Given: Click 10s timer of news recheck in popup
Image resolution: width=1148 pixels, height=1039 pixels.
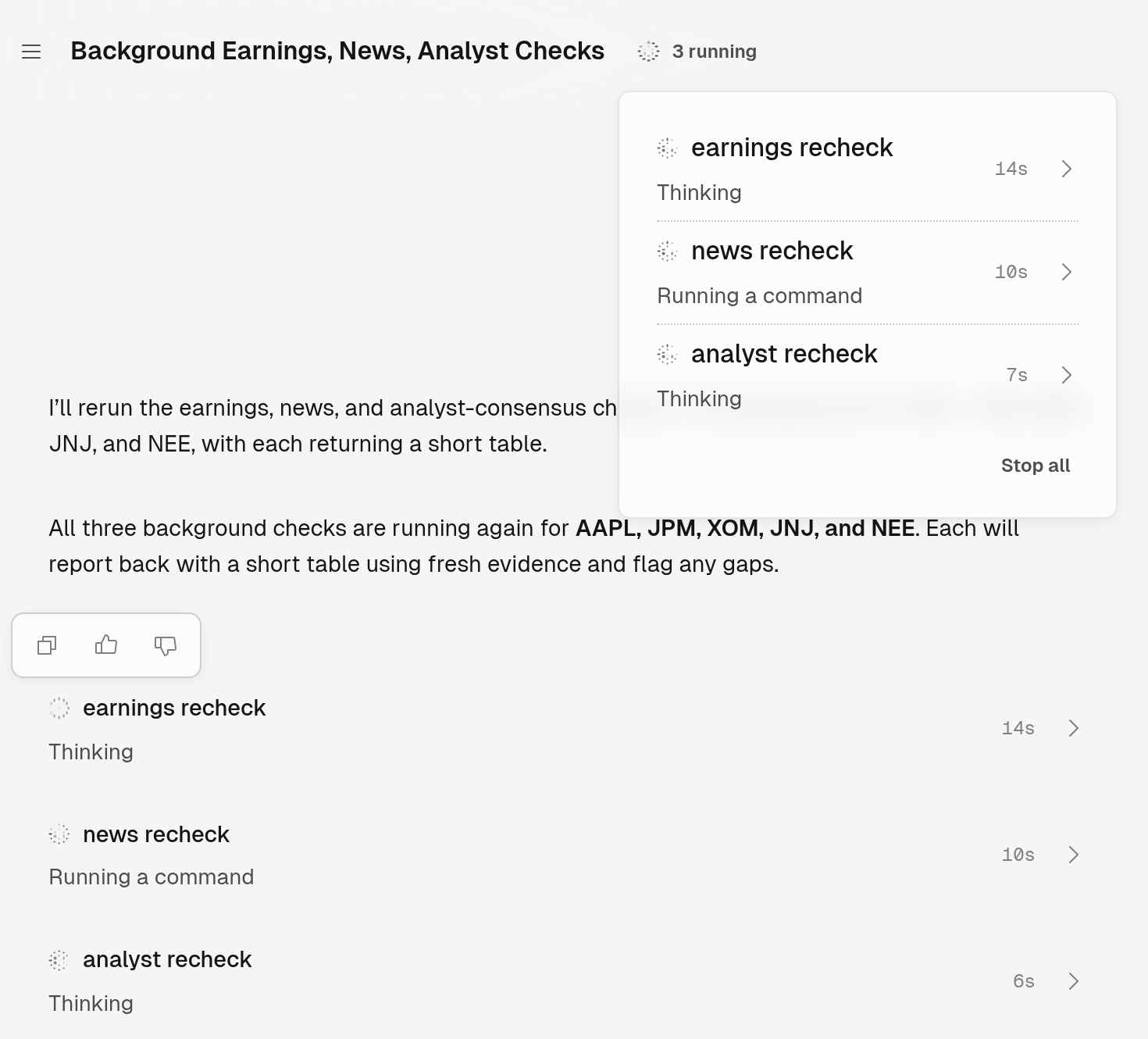Looking at the screenshot, I should coord(1011,272).
